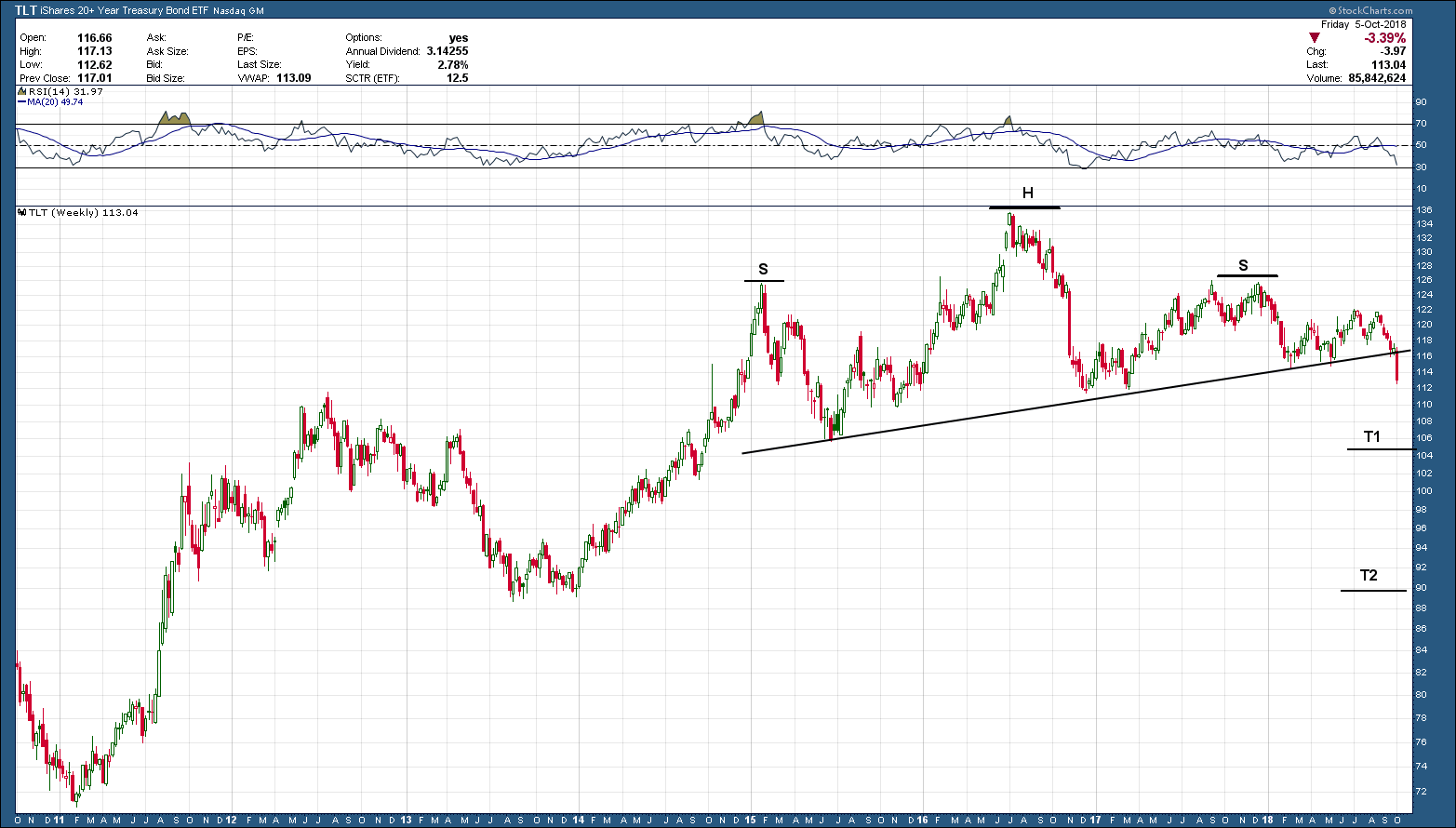
Task: Click the 'EPS:' label
Action: click(247, 51)
